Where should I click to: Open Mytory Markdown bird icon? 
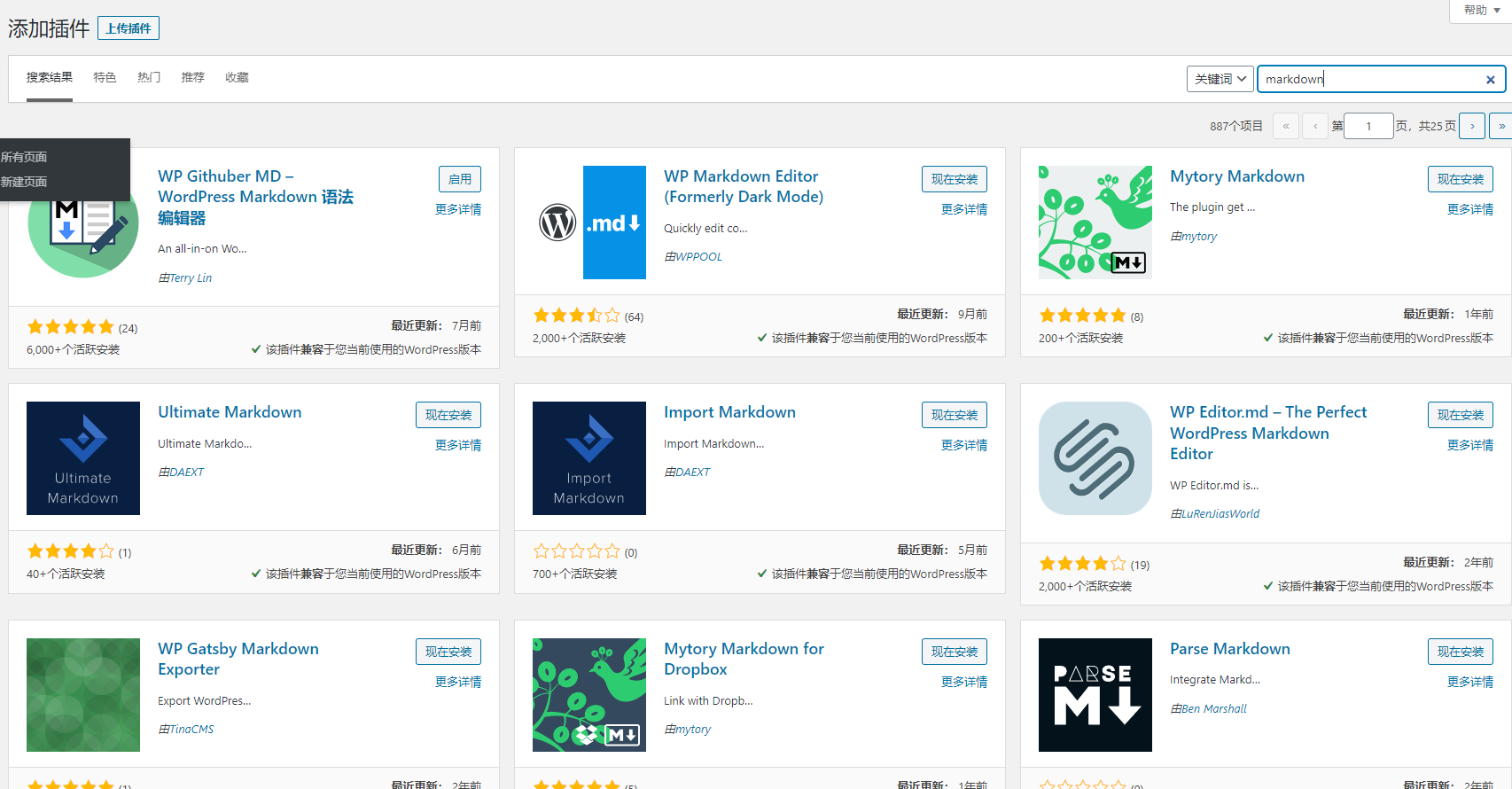[x=1095, y=223]
